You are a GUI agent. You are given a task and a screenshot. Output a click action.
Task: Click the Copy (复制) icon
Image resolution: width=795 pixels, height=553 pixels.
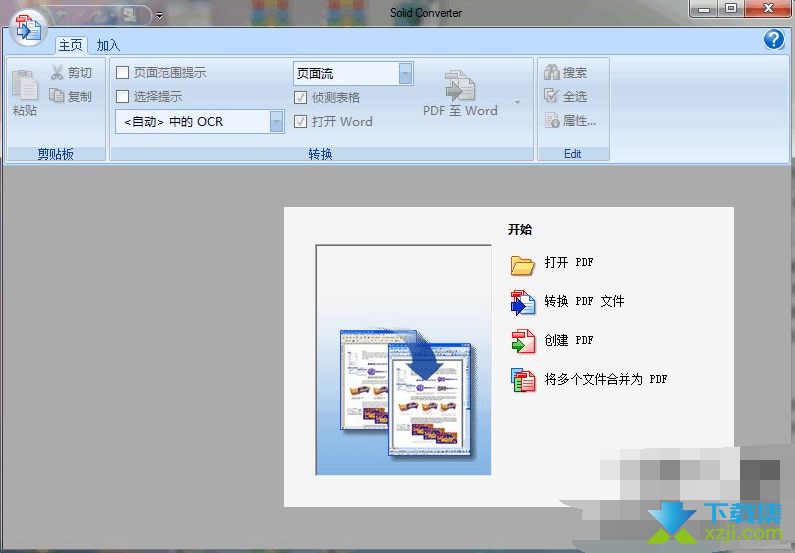56,96
